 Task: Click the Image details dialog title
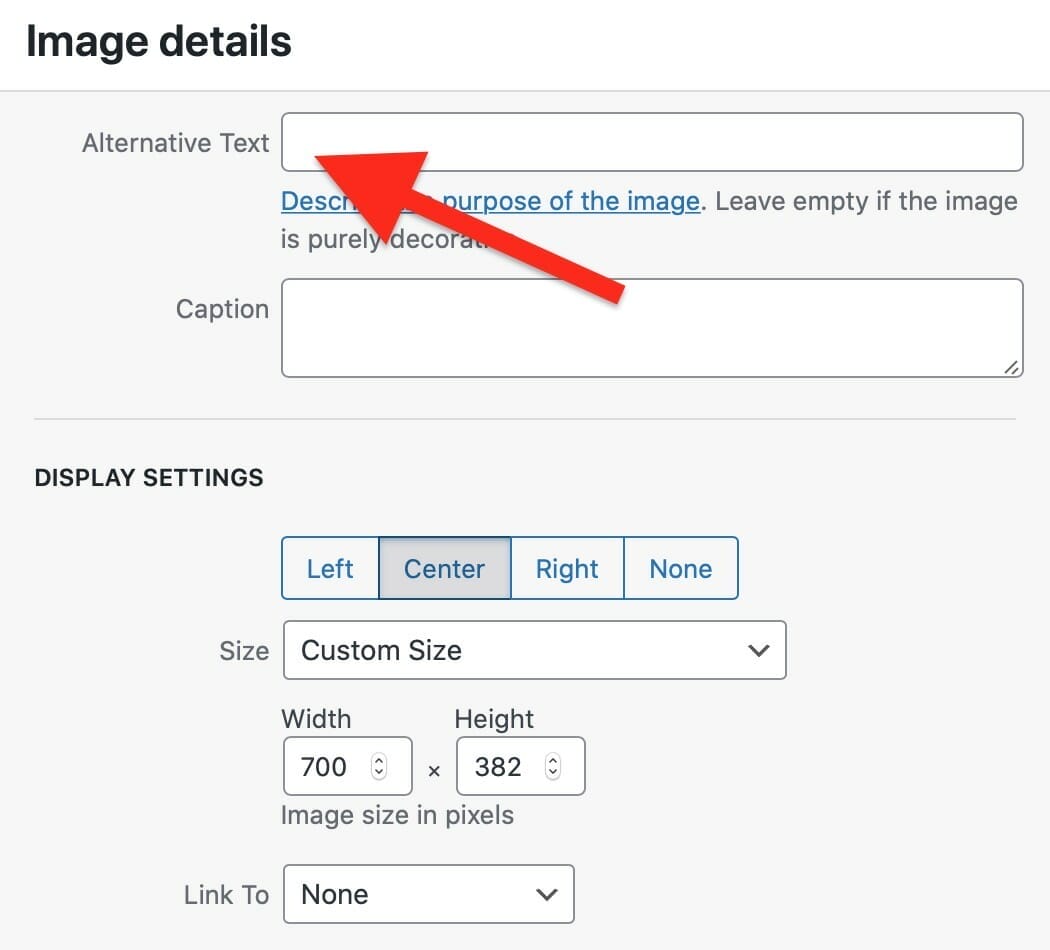(x=160, y=40)
